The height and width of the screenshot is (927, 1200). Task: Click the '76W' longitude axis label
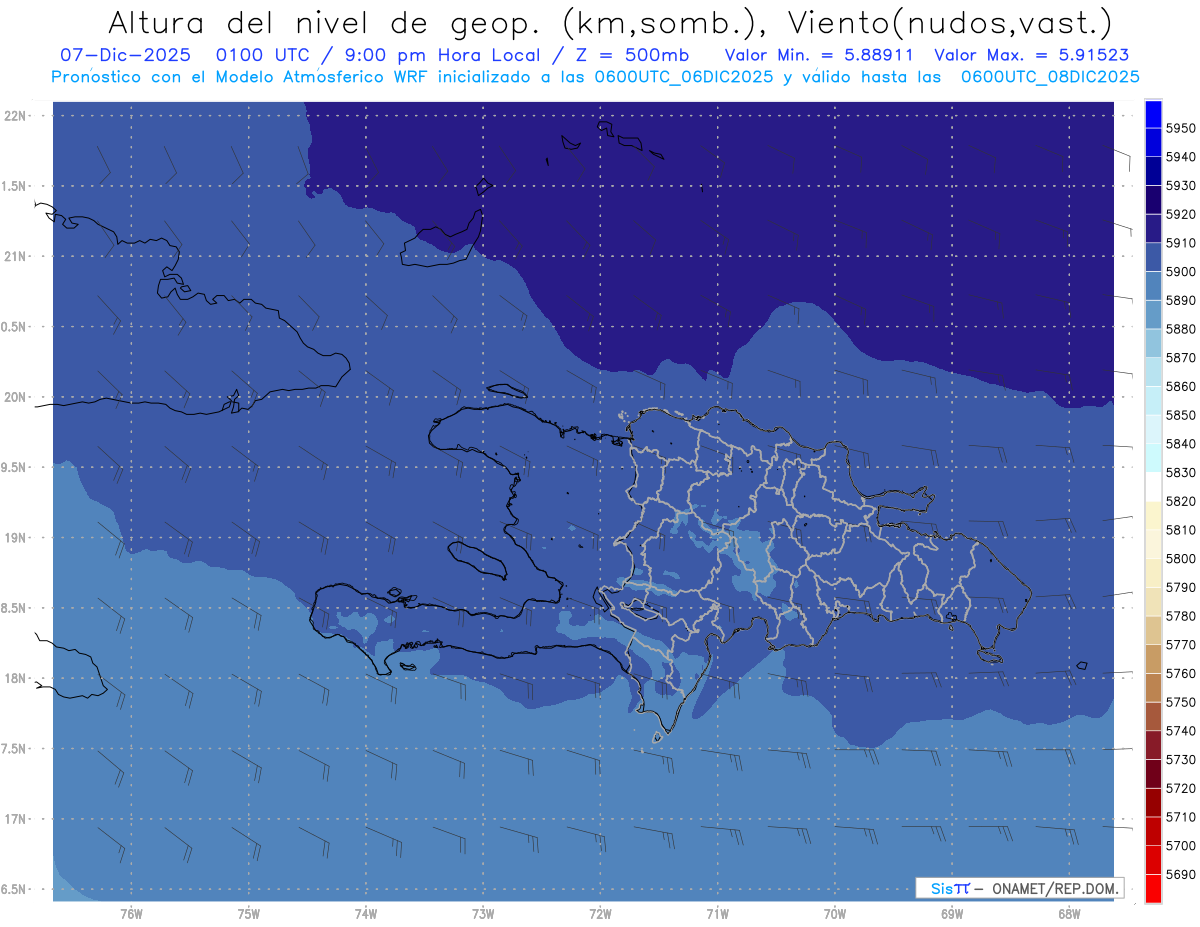coord(131,913)
